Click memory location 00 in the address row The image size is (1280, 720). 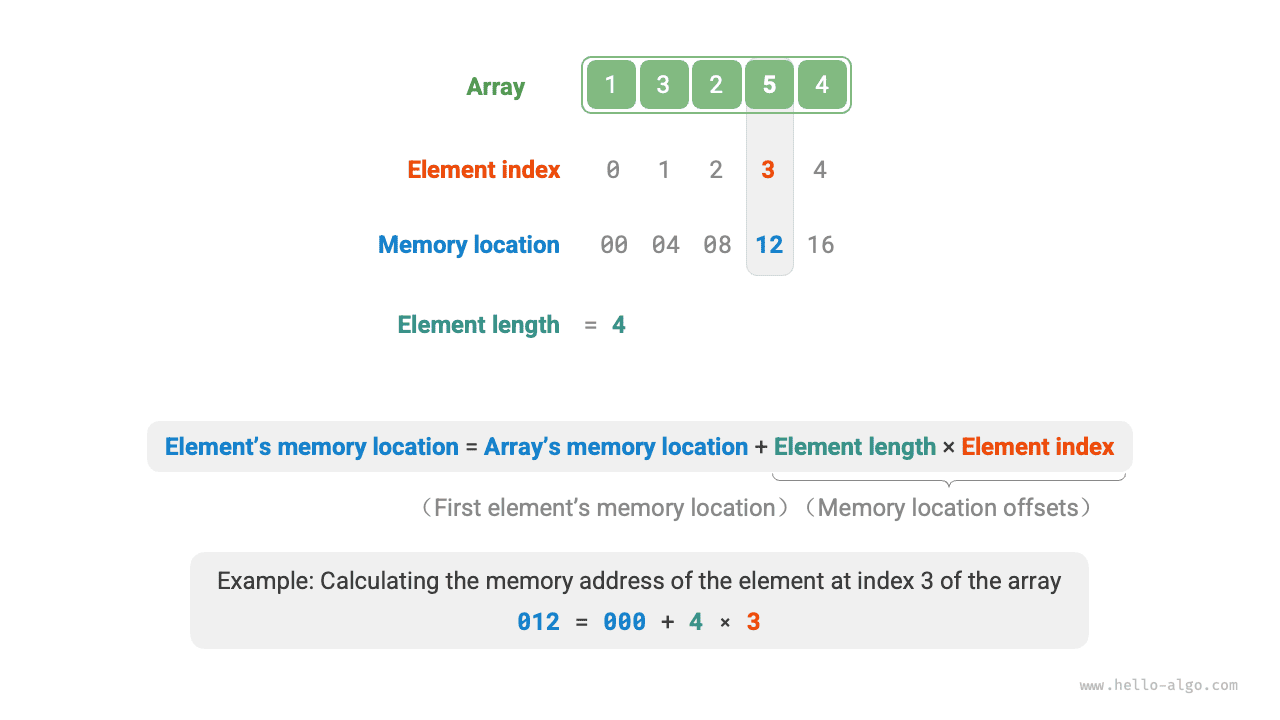coord(614,245)
